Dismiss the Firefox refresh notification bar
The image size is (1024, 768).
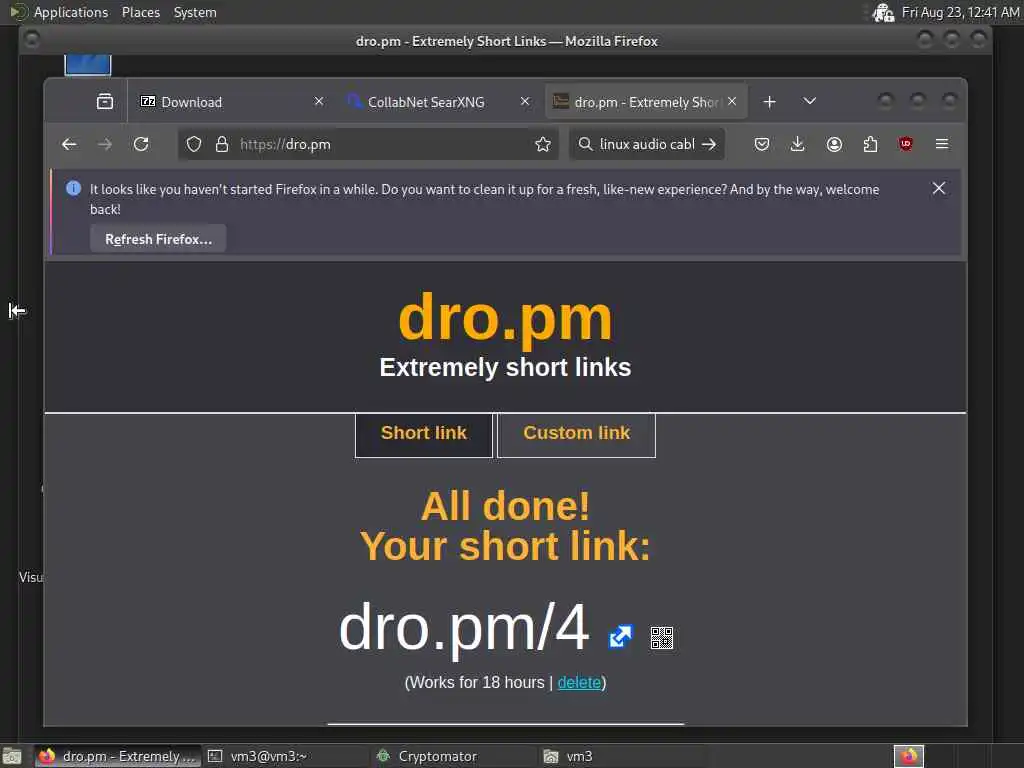click(939, 188)
